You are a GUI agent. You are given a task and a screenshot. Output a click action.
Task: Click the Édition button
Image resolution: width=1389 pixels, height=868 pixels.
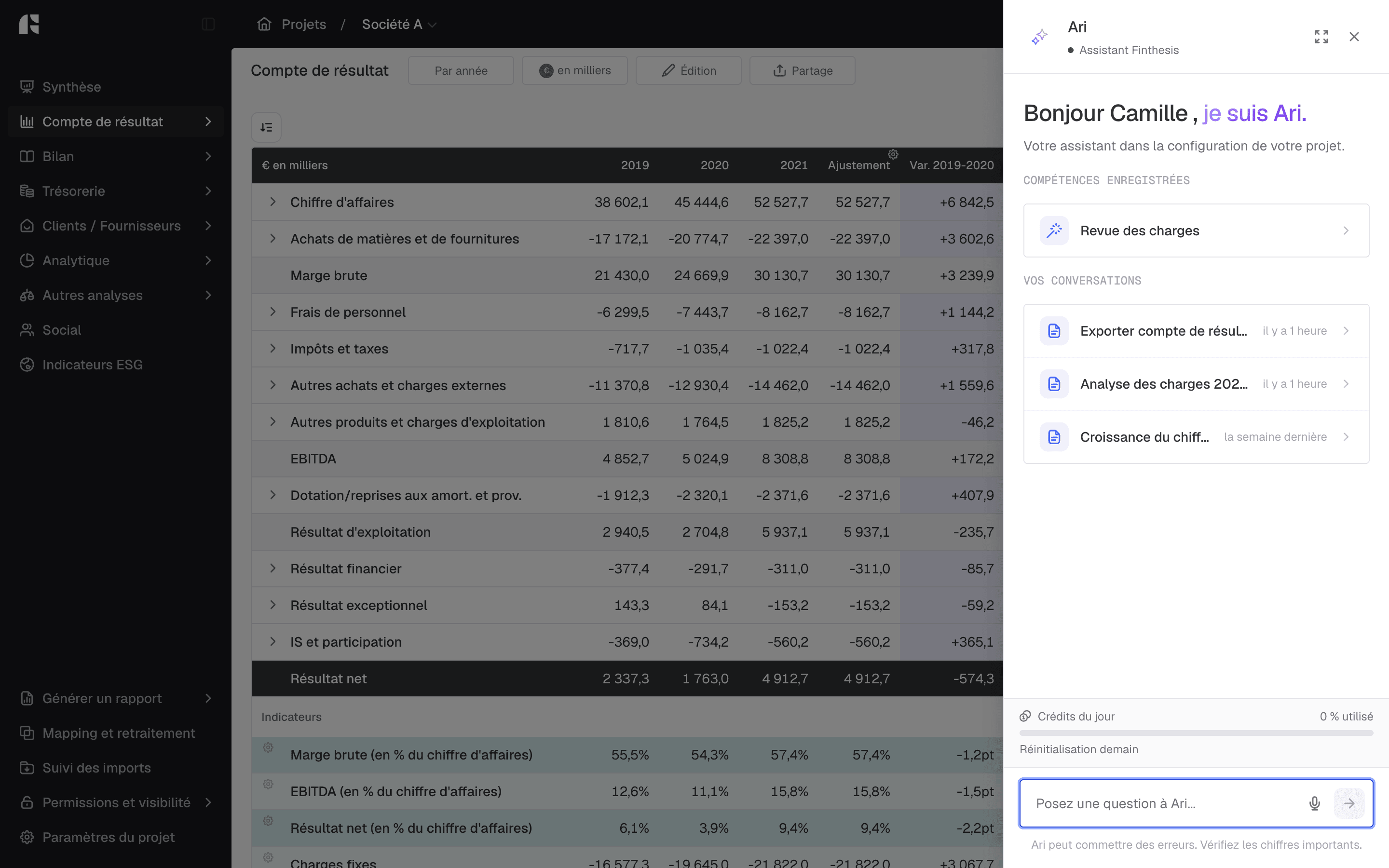tap(689, 70)
